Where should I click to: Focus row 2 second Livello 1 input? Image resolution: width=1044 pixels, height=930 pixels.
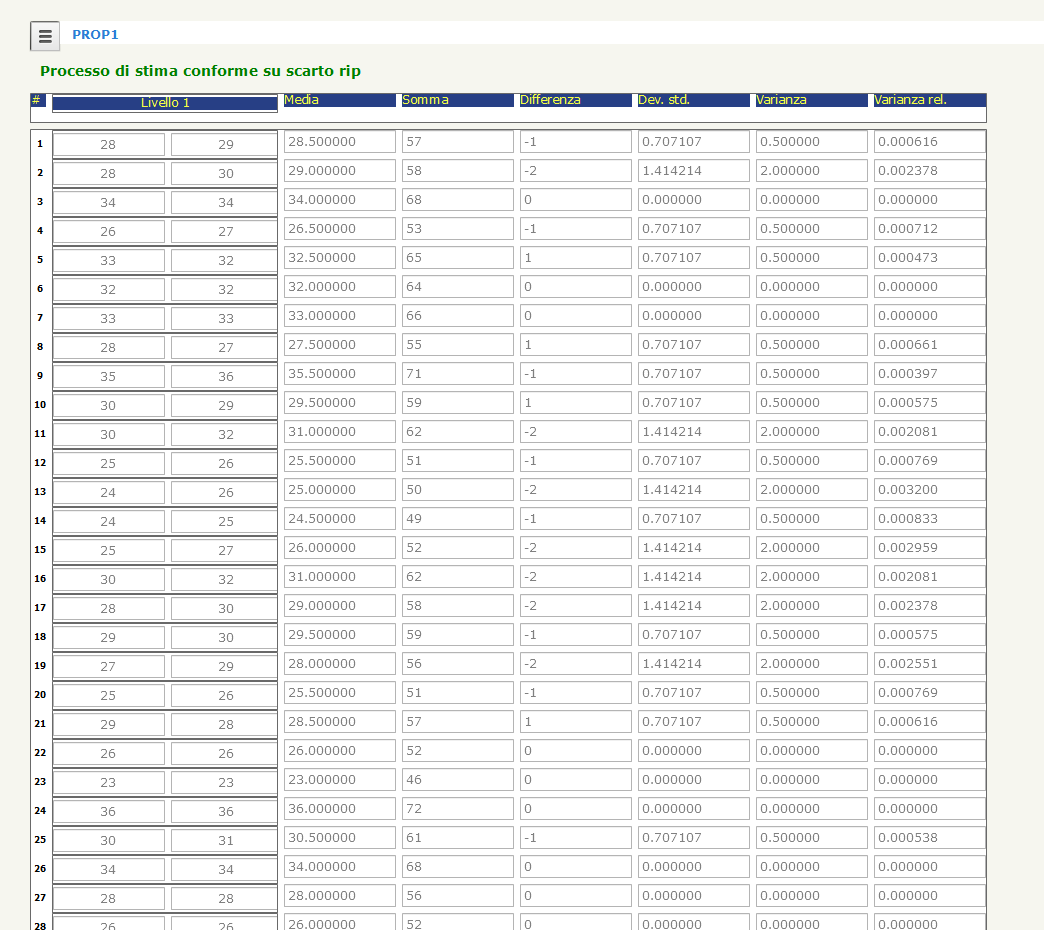[x=225, y=174]
